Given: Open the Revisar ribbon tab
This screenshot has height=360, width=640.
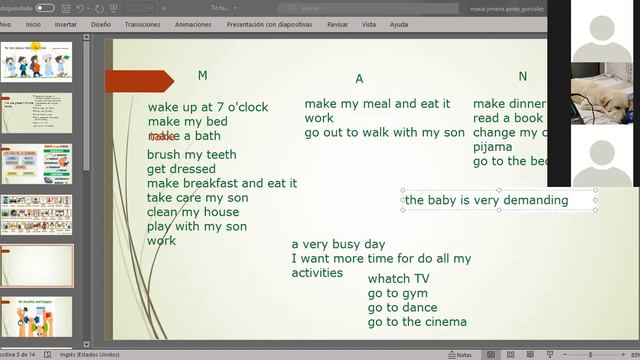Looking at the screenshot, I should (338, 24).
